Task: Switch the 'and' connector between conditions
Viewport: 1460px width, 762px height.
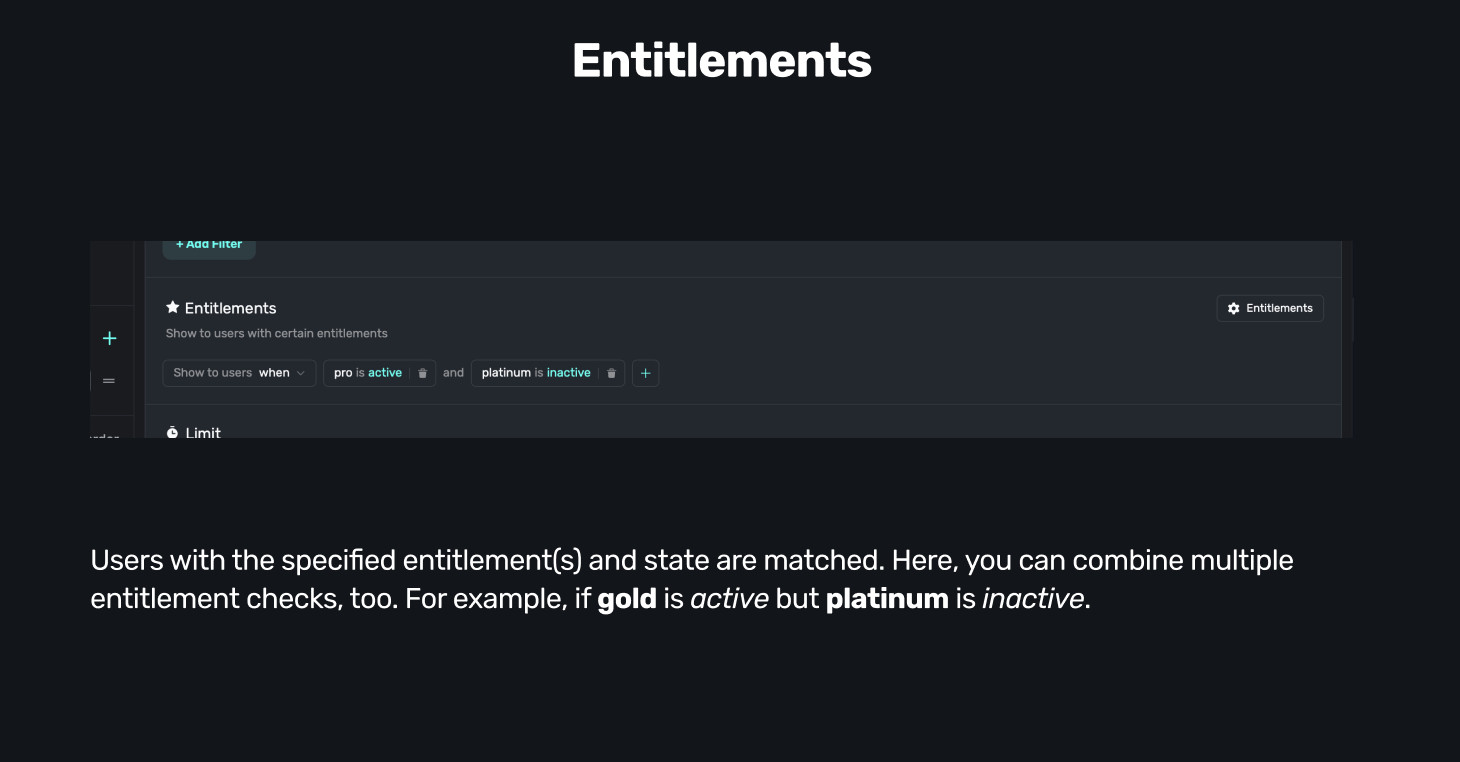Action: pos(453,372)
